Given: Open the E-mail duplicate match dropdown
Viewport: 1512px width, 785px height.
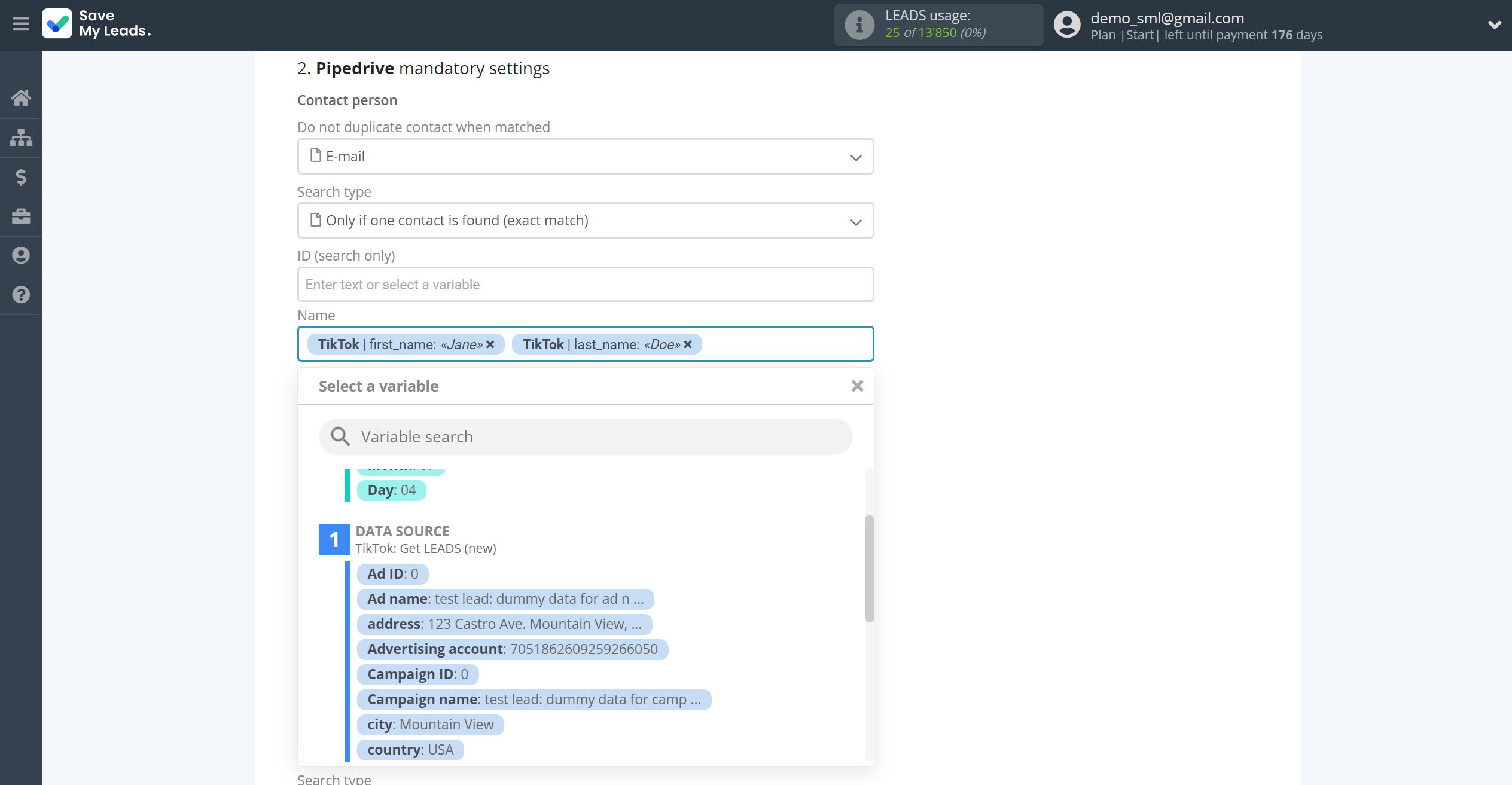Looking at the screenshot, I should 586,157.
